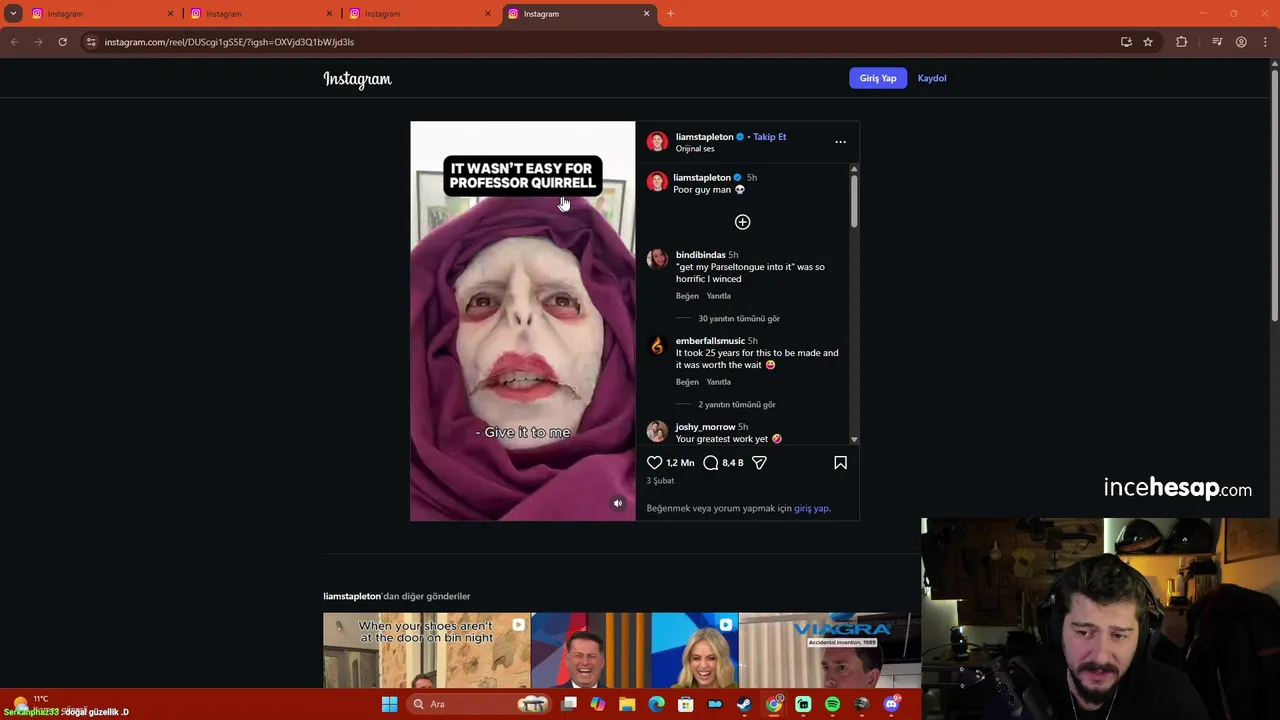
Task: Like the reel with the heart icon
Action: pyautogui.click(x=654, y=463)
